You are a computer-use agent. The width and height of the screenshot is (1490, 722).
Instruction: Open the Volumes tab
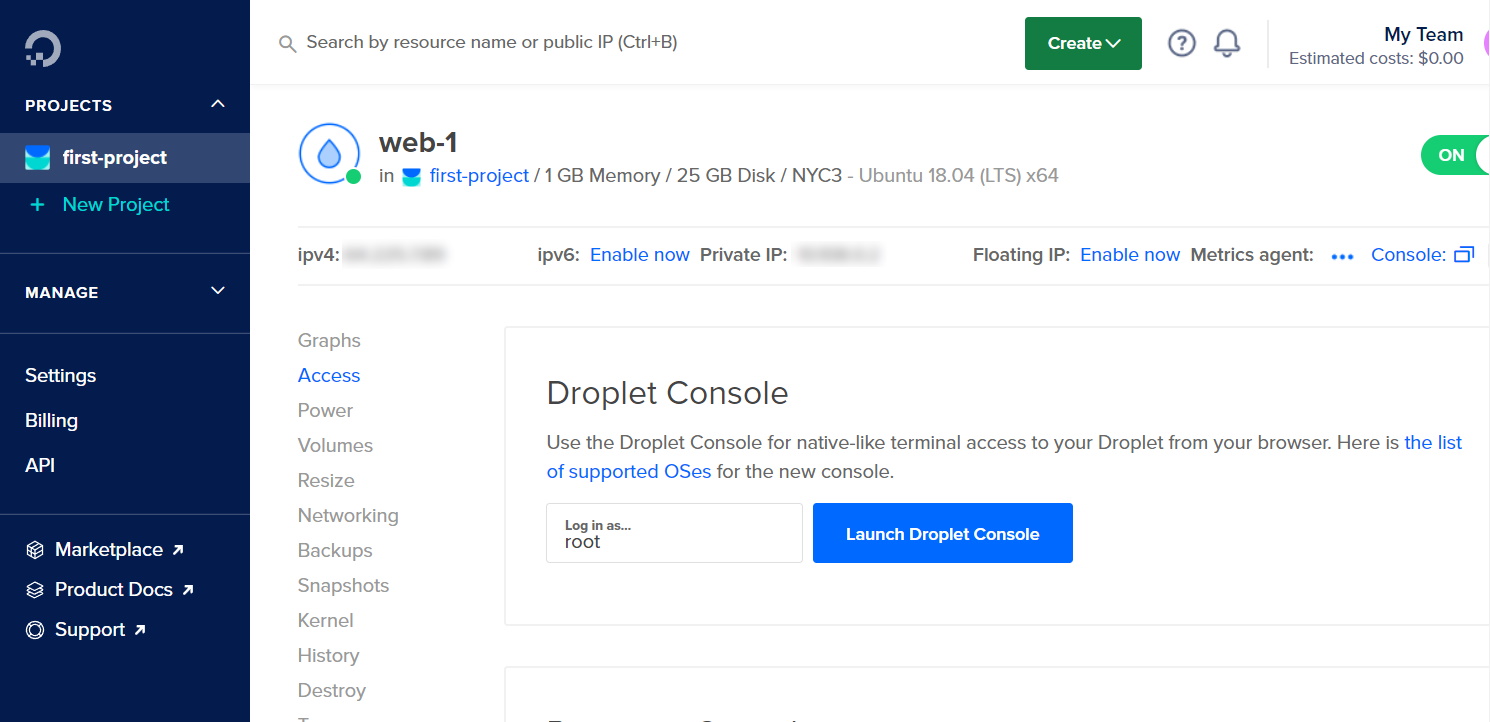tap(335, 446)
